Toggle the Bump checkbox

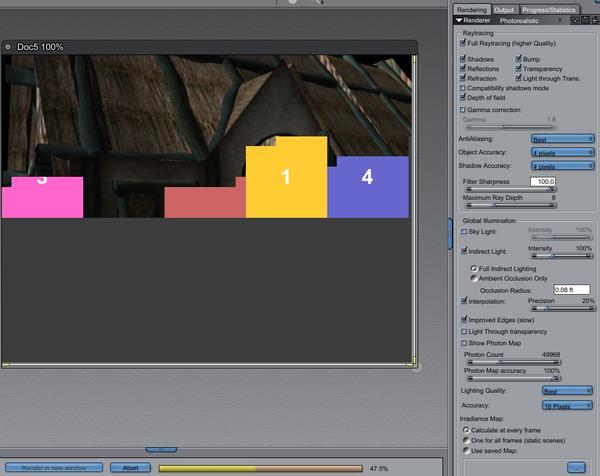518,59
